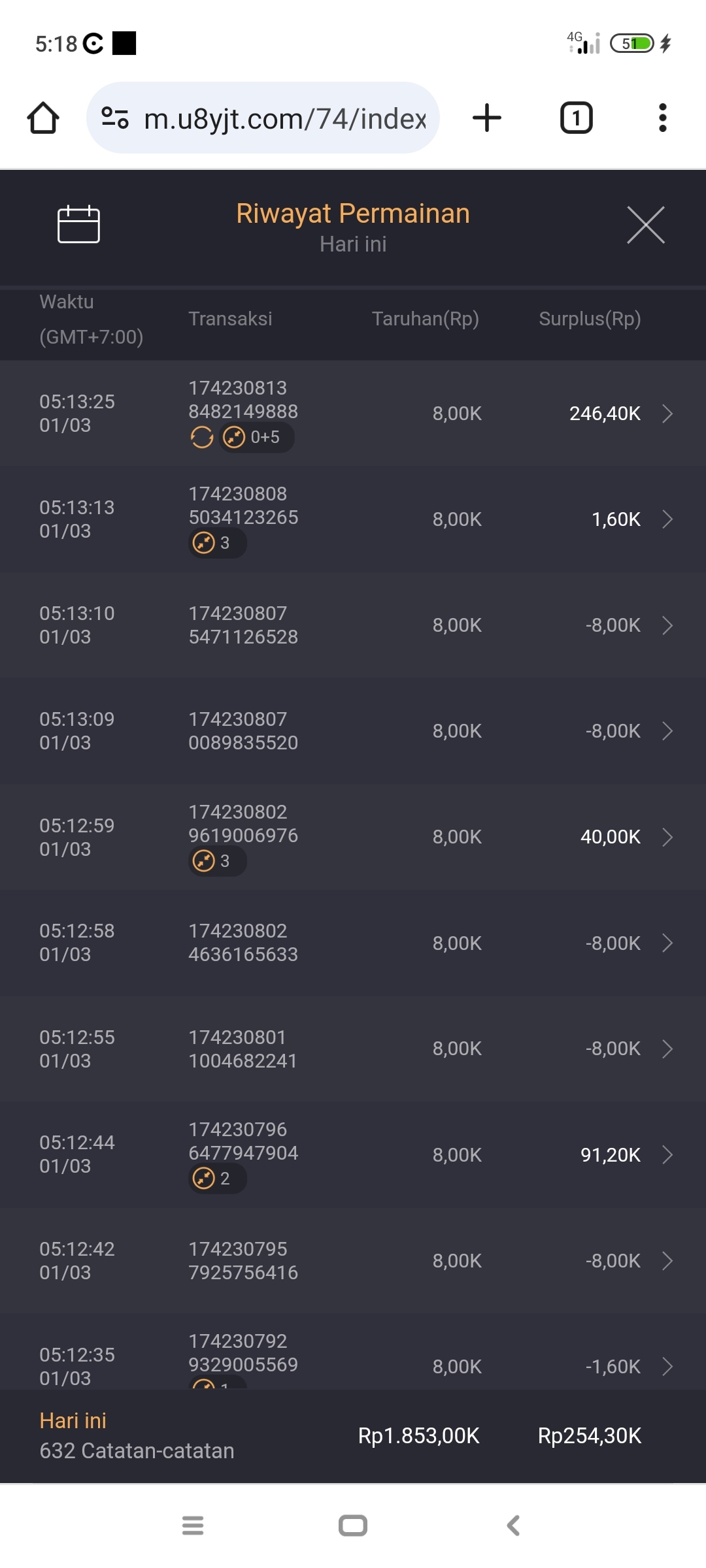The height and width of the screenshot is (1568, 706).
Task: Tap the round refresh icon under transaction 8482149888
Action: 202,437
